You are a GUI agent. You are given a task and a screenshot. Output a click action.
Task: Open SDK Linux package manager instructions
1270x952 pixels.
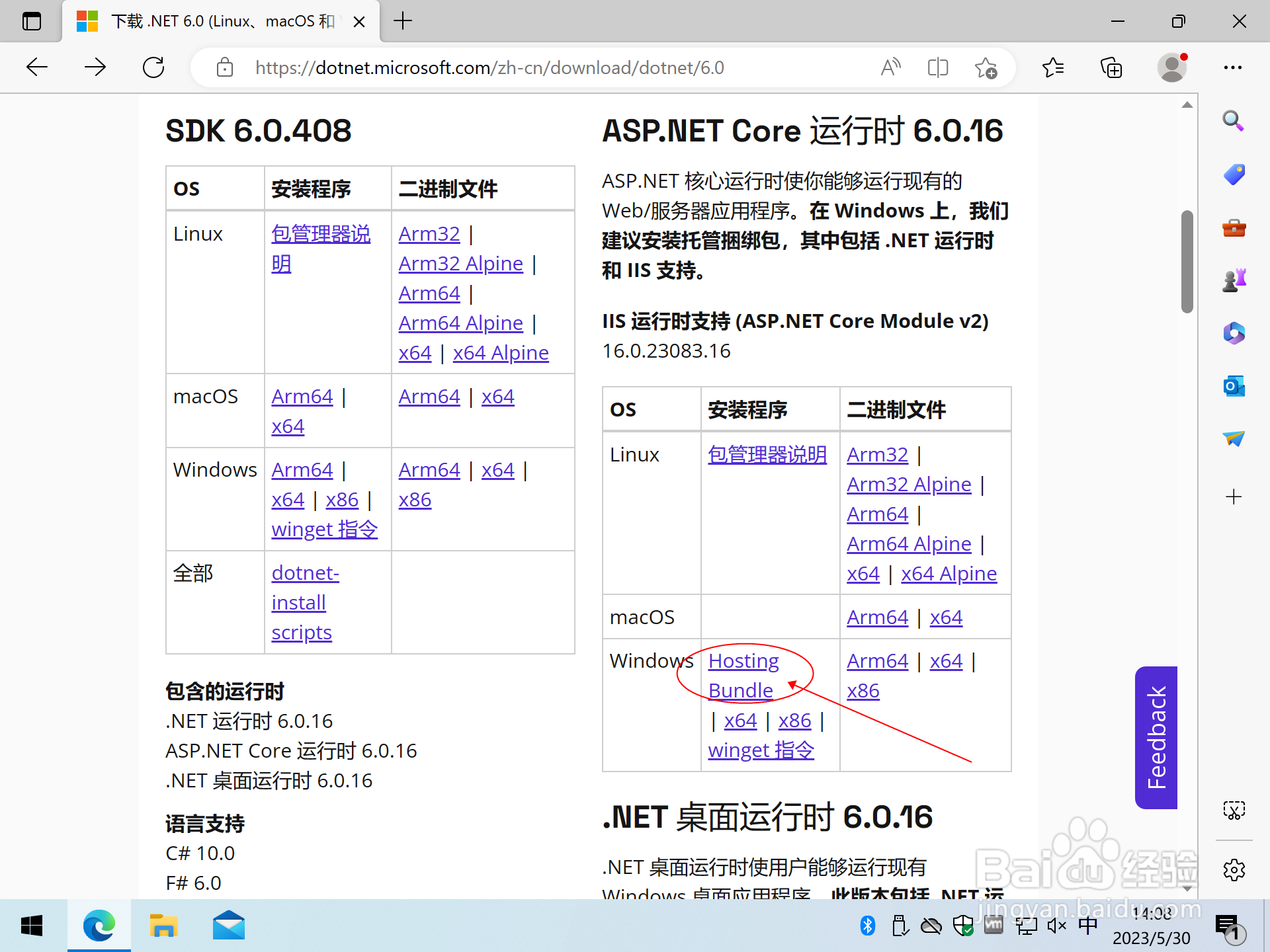[x=321, y=249]
